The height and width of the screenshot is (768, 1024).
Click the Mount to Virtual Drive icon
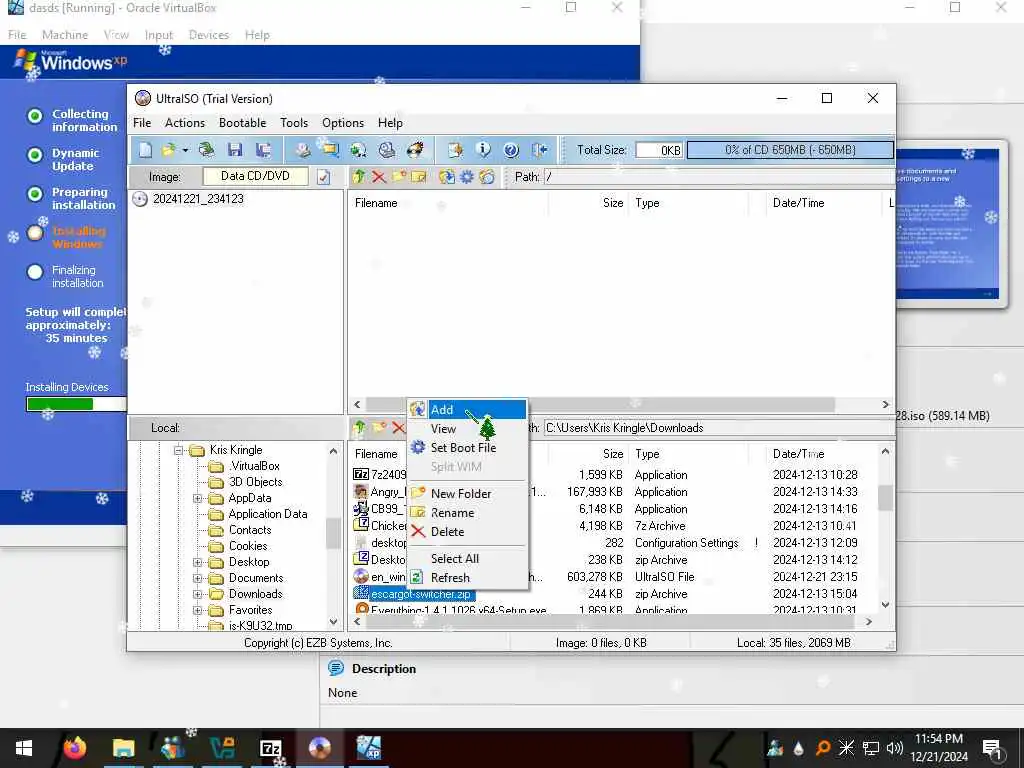coord(387,150)
